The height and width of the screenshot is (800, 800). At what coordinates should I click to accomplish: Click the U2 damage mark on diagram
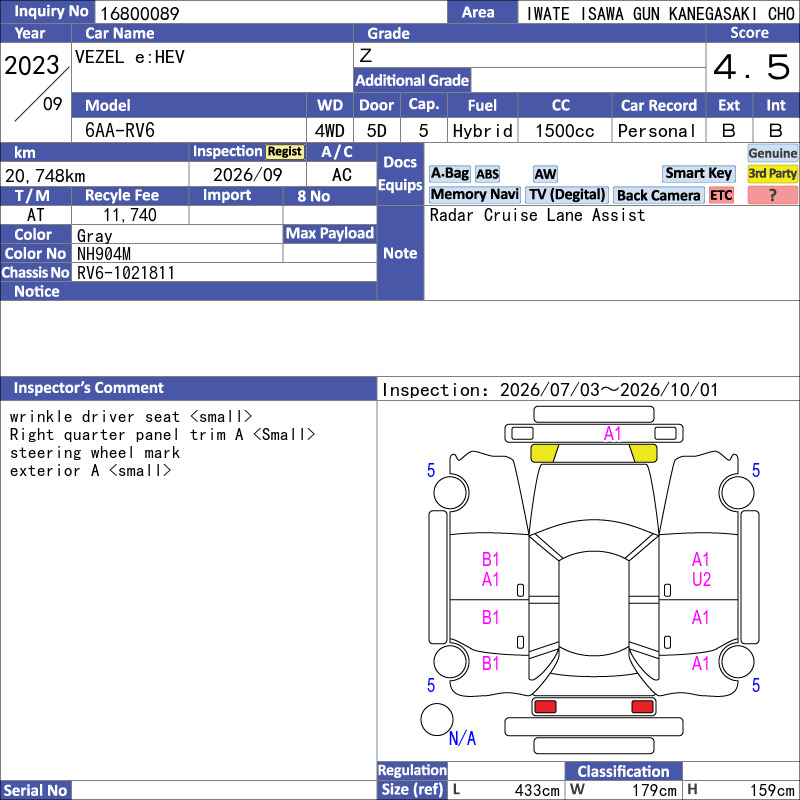point(701,580)
